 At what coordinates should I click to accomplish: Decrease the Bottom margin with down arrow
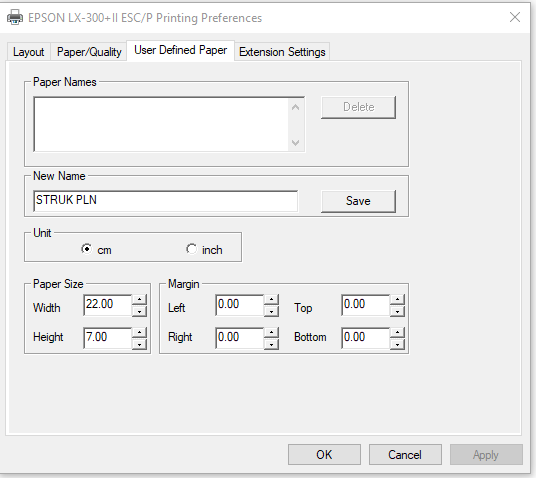point(397,344)
